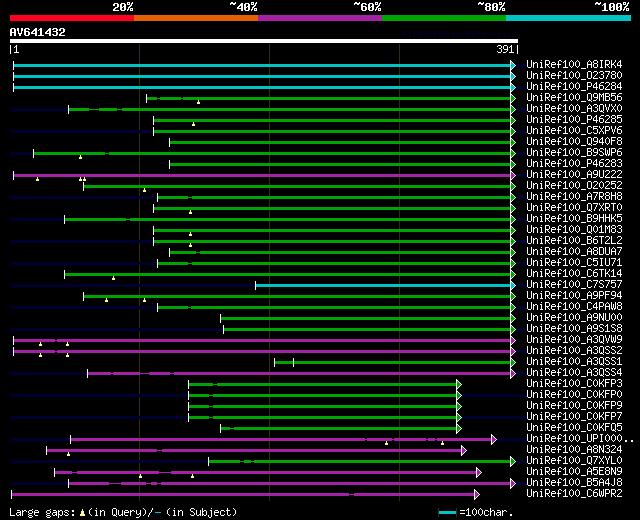The width and height of the screenshot is (640, 520).
Task: Open the UniRef100_A3QSS2 label
Action: pos(574,351)
